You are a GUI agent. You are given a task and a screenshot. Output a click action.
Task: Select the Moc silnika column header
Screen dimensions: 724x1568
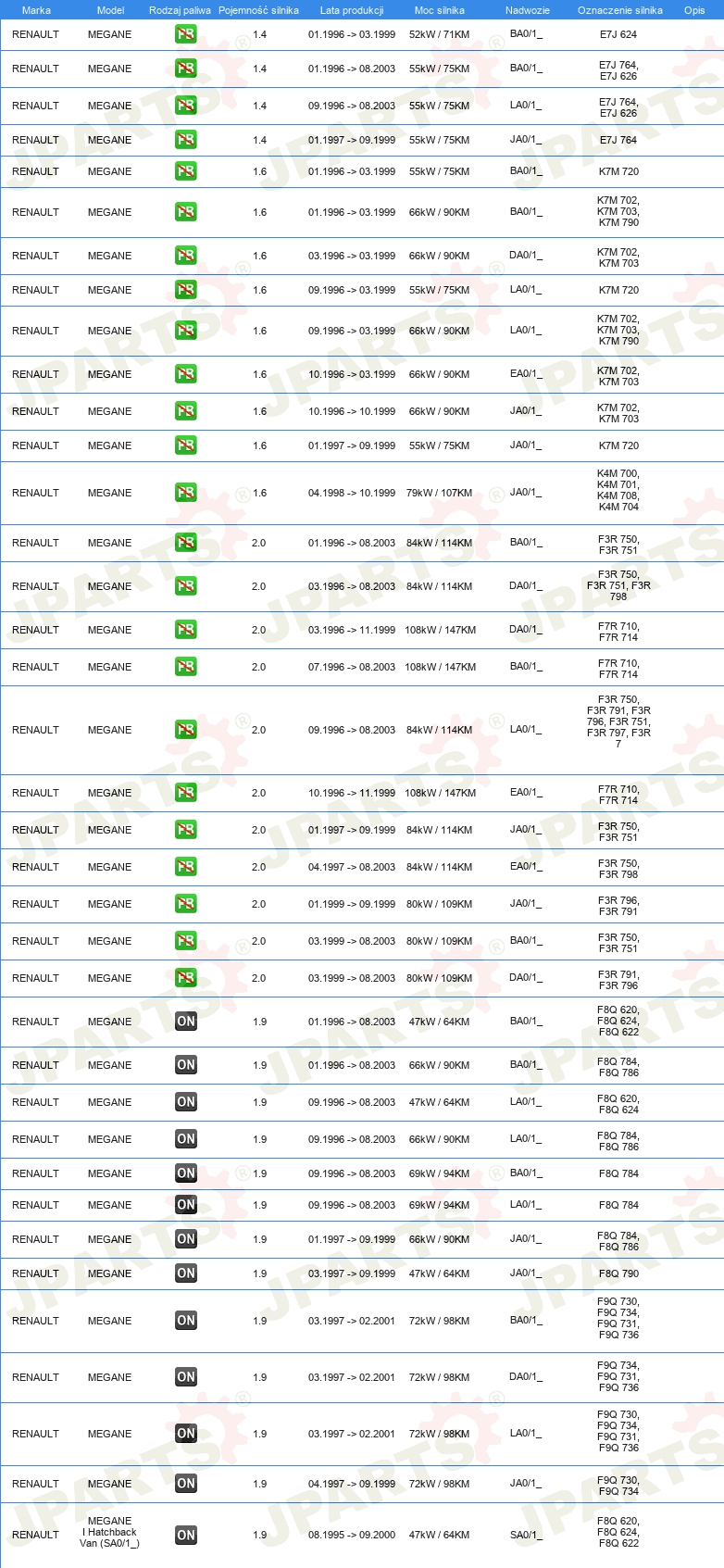tap(440, 10)
